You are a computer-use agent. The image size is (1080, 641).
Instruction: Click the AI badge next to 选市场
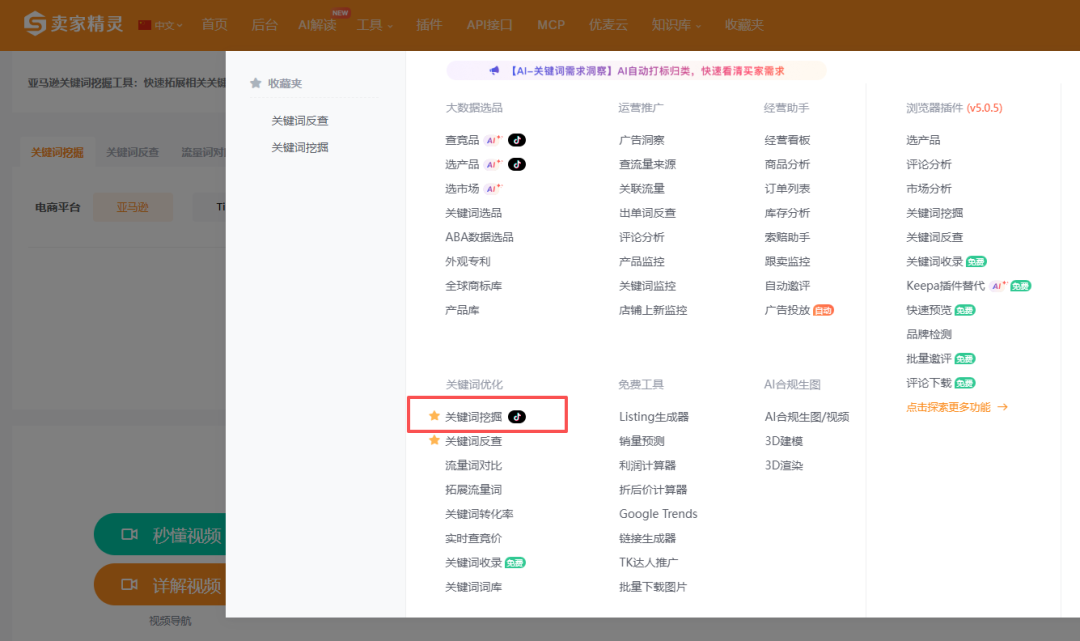click(x=493, y=188)
